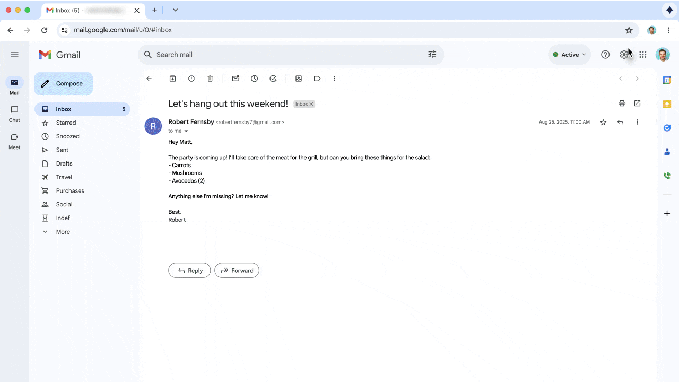Toggle the main menu hamburger
Image resolution: width=679 pixels, height=382 pixels.
(x=15, y=55)
